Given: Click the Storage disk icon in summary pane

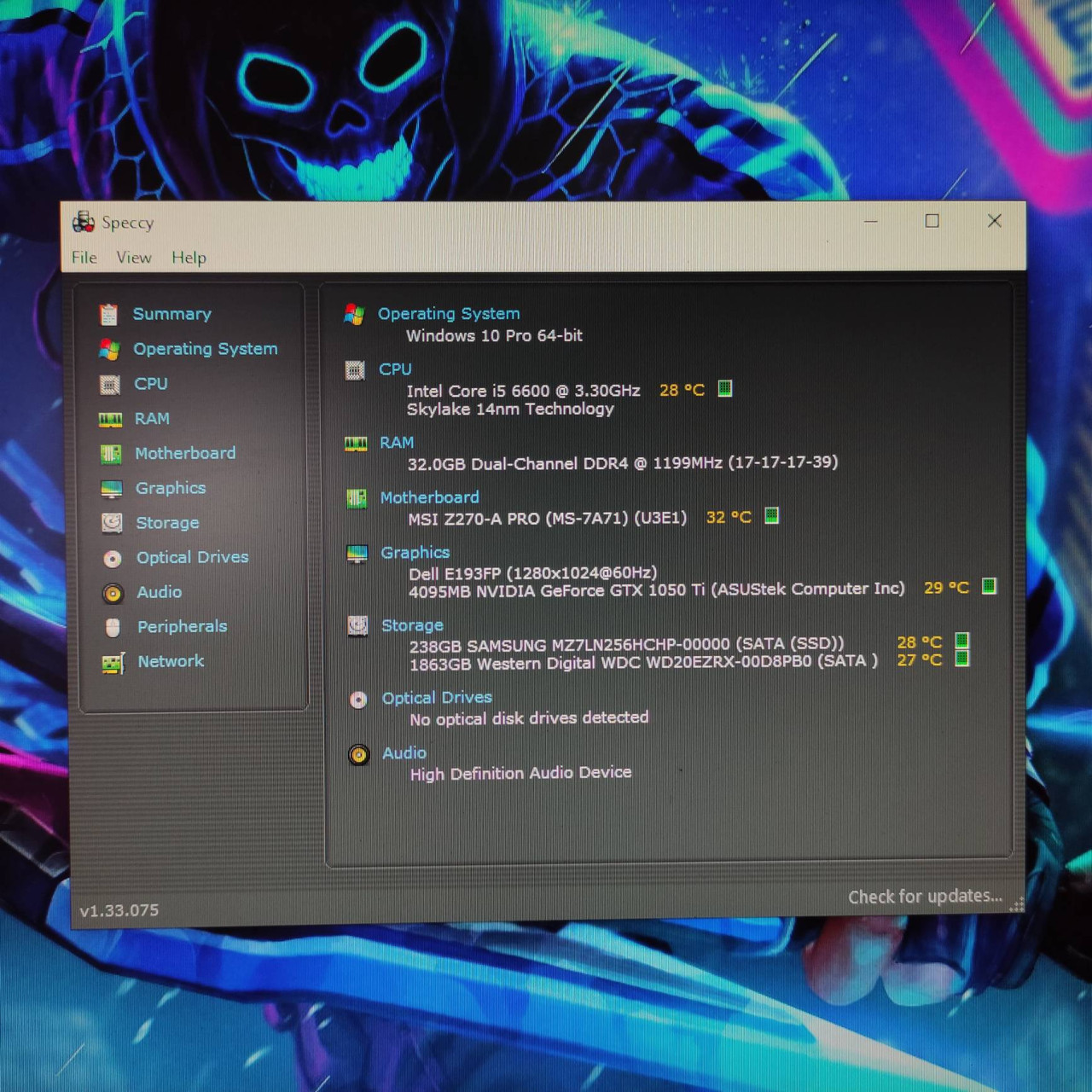Looking at the screenshot, I should click(x=358, y=626).
